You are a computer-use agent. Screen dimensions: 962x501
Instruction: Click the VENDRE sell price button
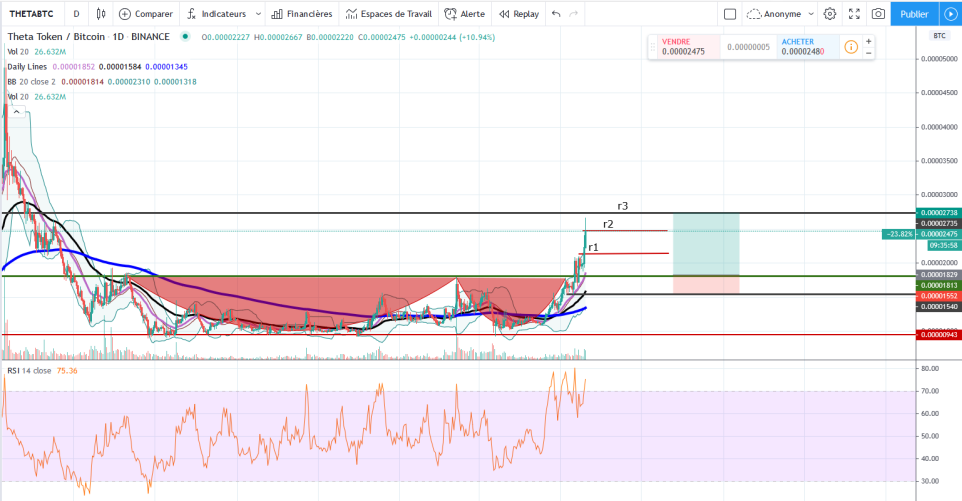[x=684, y=47]
